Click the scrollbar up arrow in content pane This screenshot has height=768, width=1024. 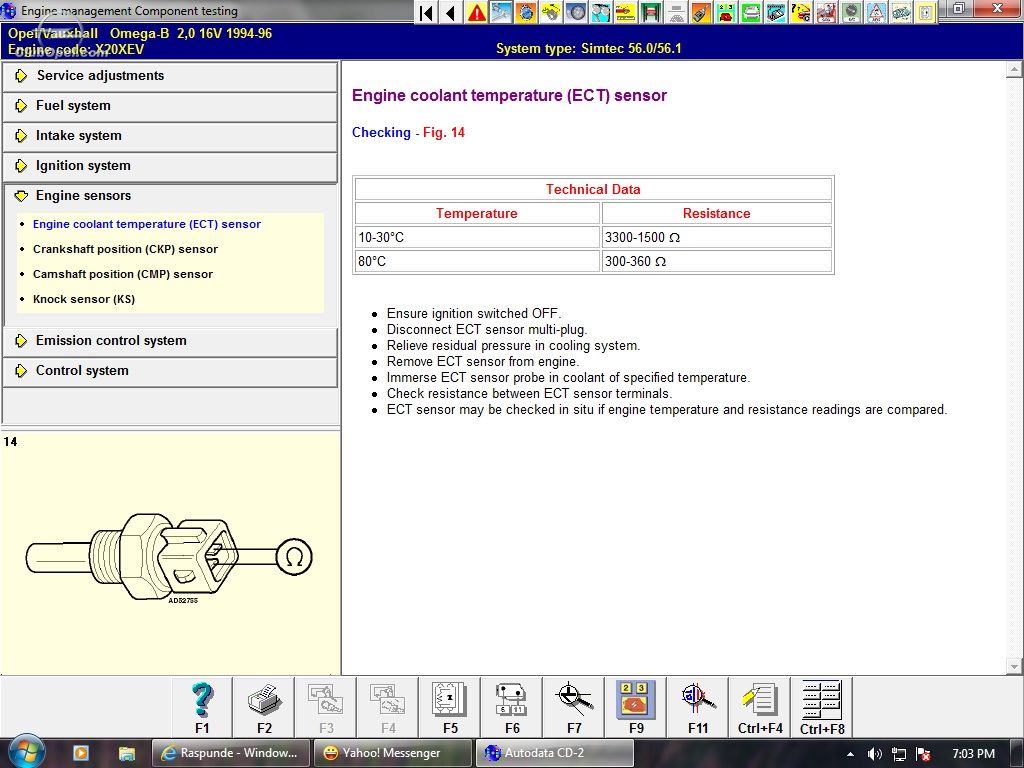click(x=1014, y=69)
